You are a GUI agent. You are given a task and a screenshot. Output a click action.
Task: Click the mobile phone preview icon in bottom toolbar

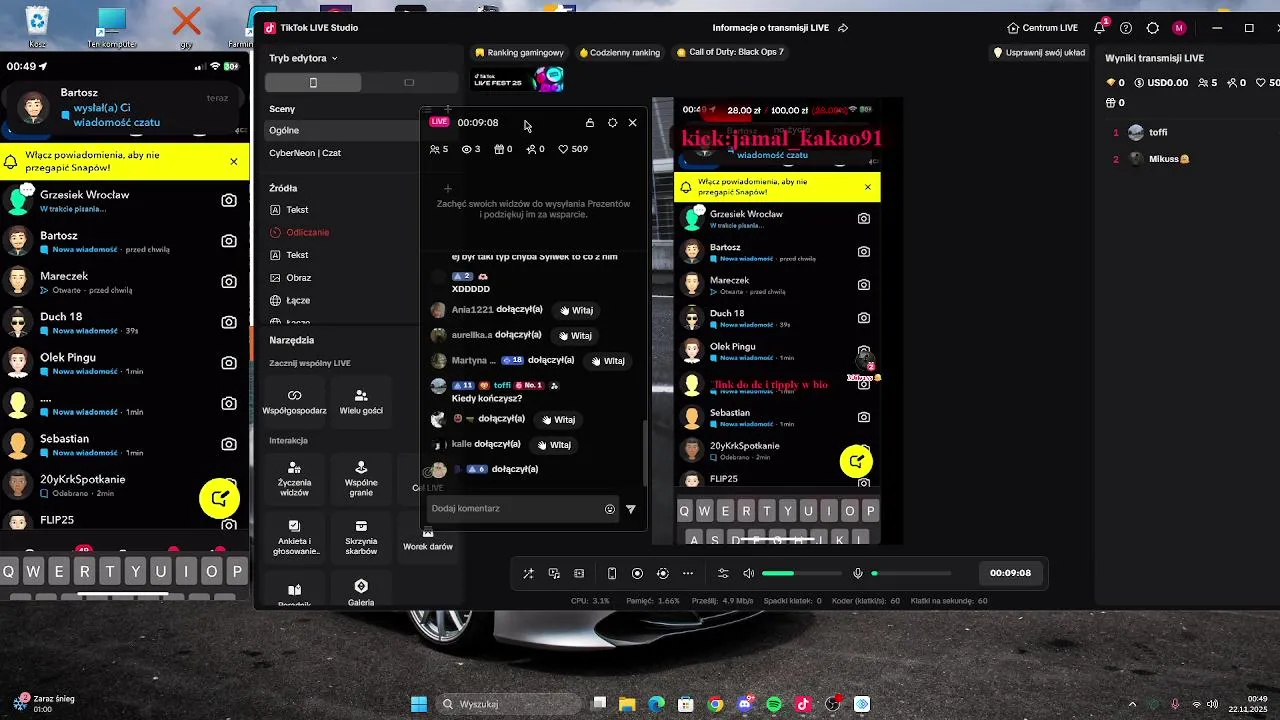[612, 573]
